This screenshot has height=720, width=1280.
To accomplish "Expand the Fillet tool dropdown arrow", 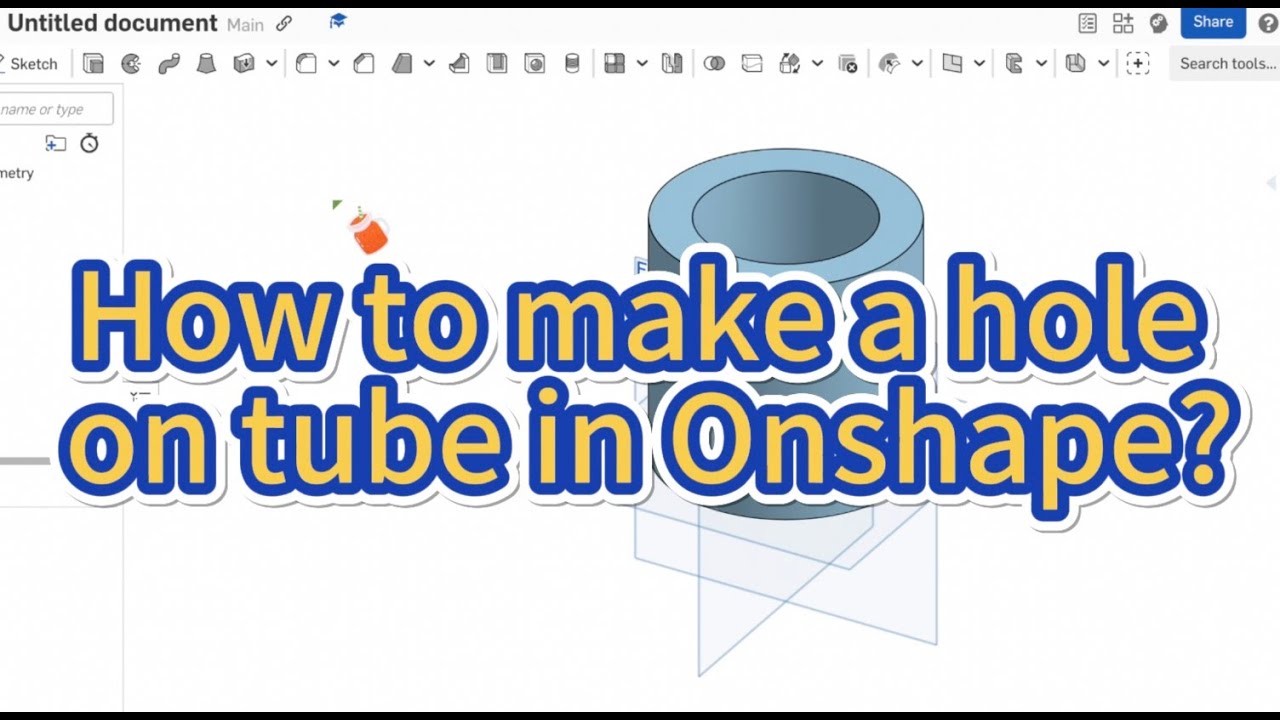I will 333,64.
